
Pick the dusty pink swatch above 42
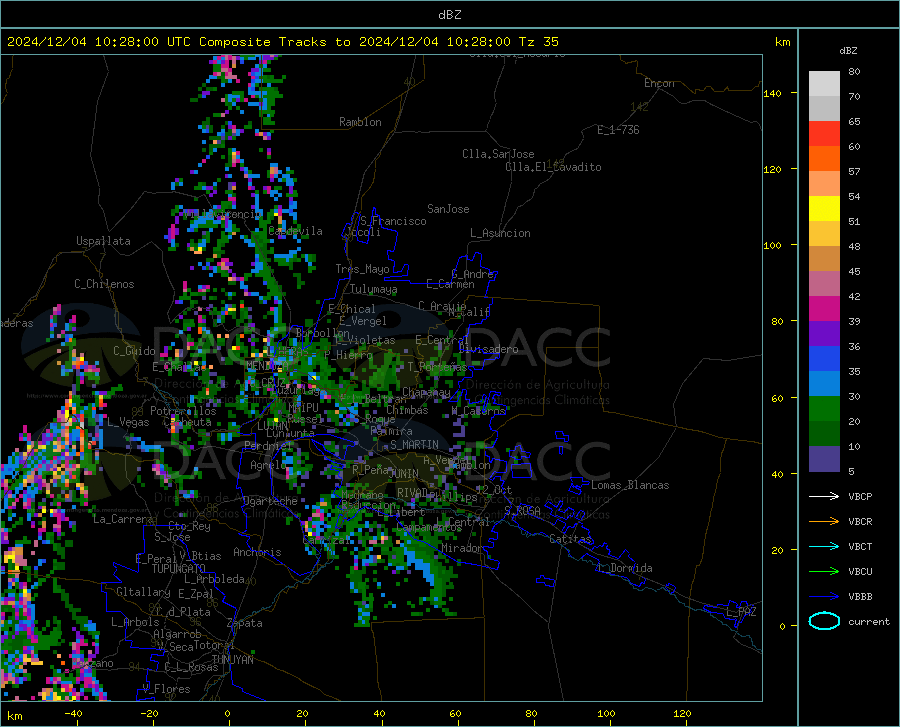point(824,284)
